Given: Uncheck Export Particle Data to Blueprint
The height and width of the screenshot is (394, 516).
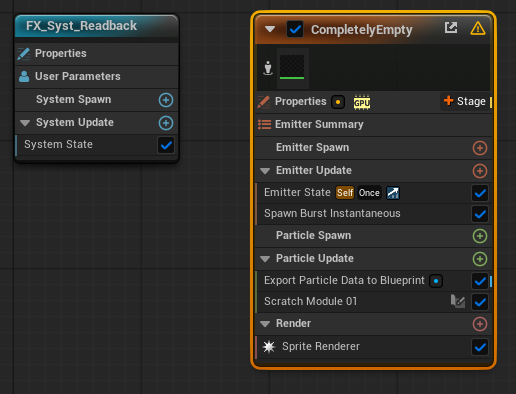Looking at the screenshot, I should point(480,281).
